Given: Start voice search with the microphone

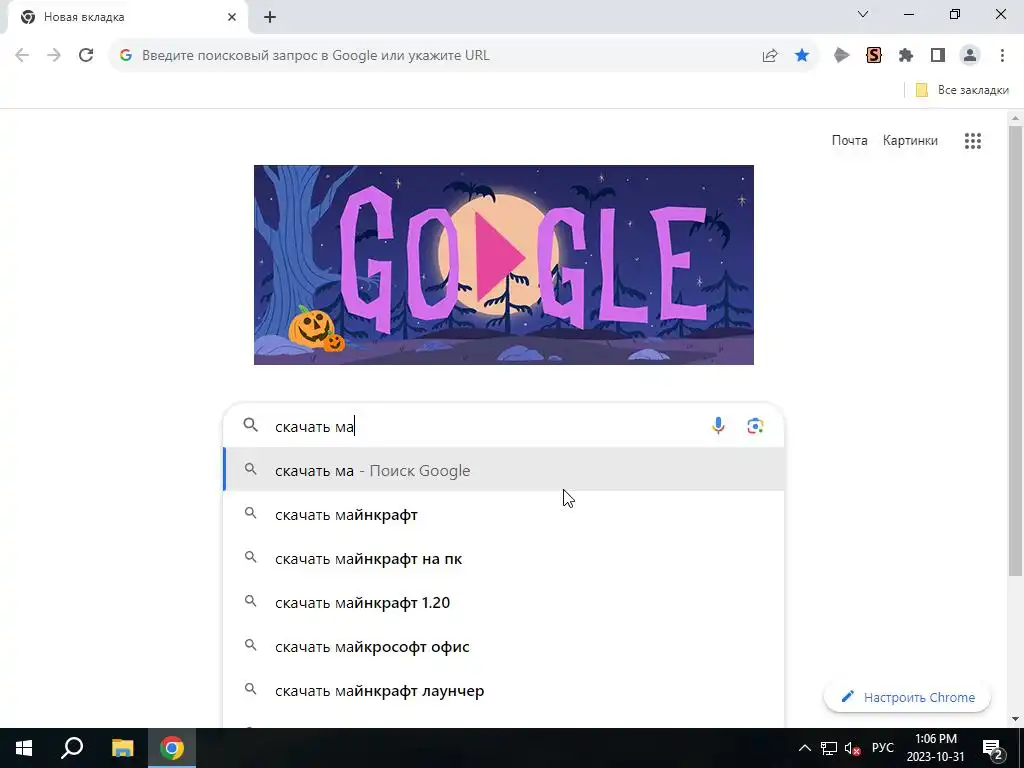Looking at the screenshot, I should coord(718,426).
